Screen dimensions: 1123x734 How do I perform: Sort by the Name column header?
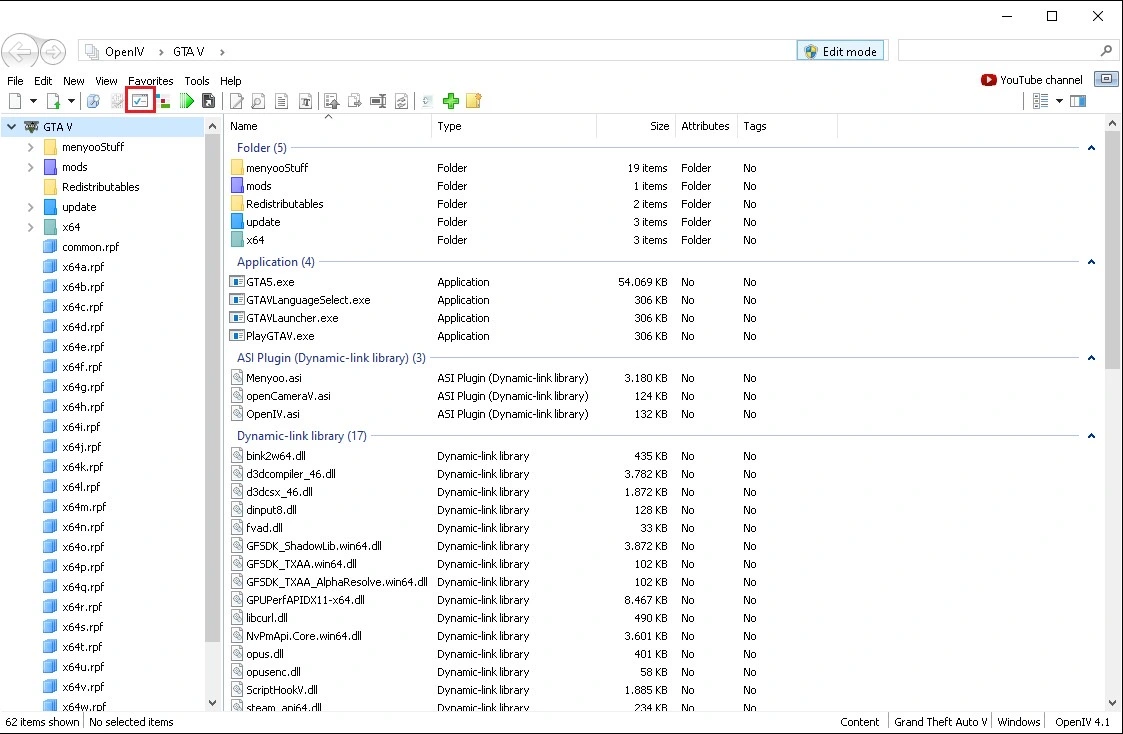[x=329, y=126]
